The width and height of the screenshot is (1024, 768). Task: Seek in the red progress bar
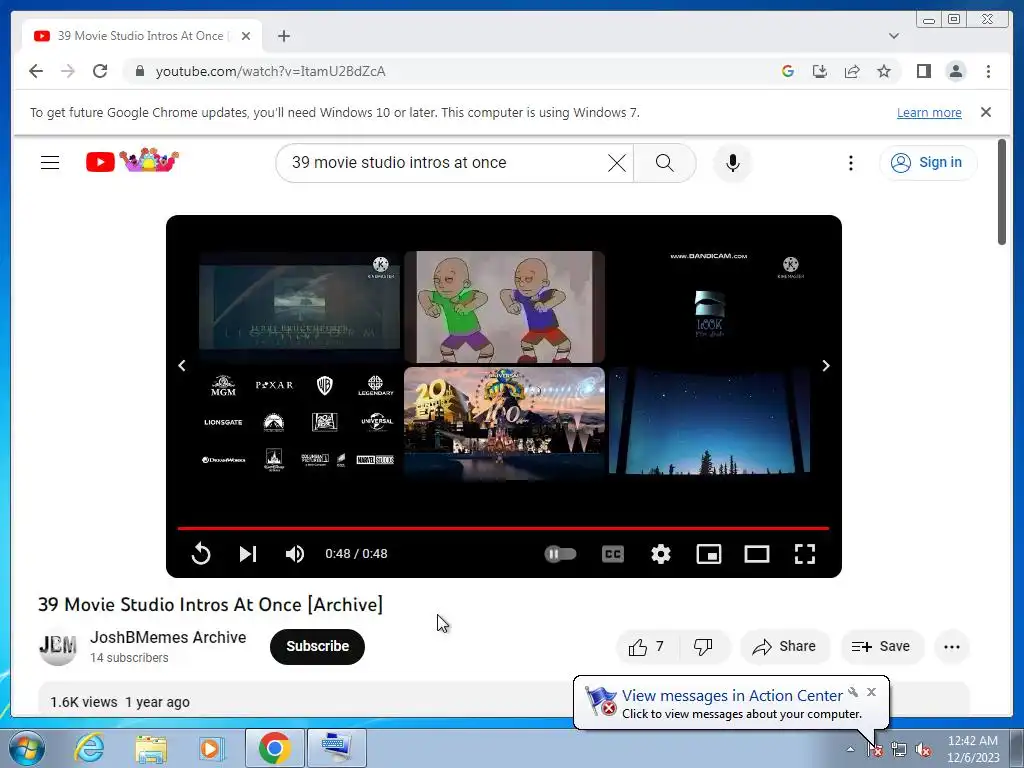503,528
